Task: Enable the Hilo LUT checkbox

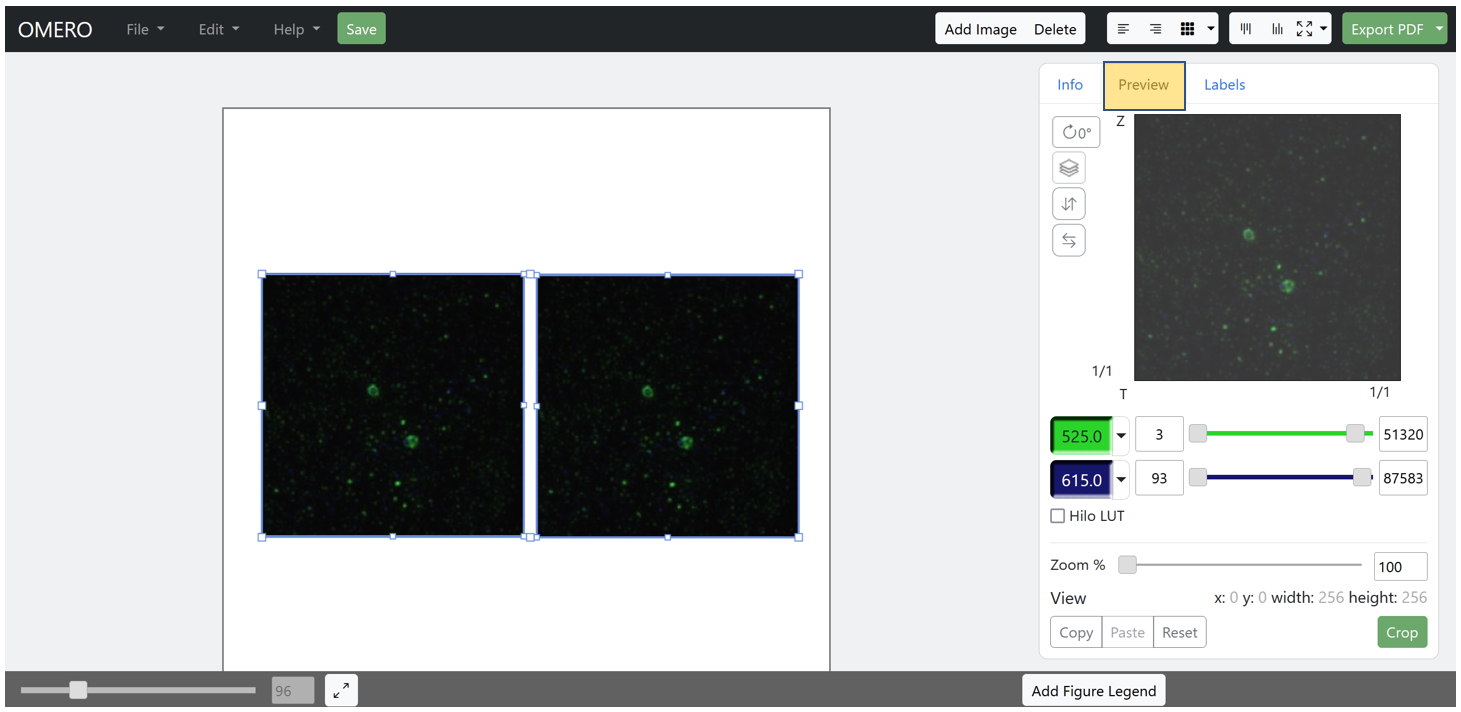Action: click(x=1058, y=516)
